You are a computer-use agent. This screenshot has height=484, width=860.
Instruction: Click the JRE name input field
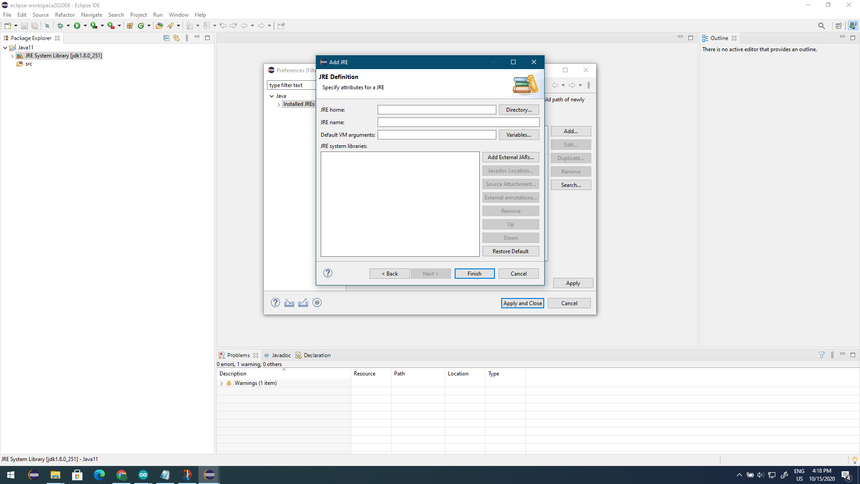pyautogui.click(x=458, y=122)
